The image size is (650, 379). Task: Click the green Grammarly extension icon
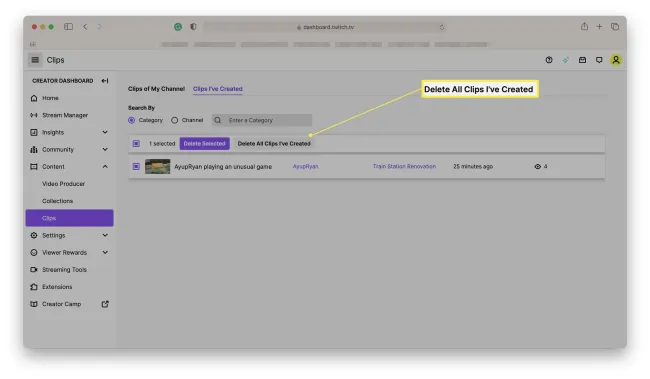pyautogui.click(x=178, y=27)
